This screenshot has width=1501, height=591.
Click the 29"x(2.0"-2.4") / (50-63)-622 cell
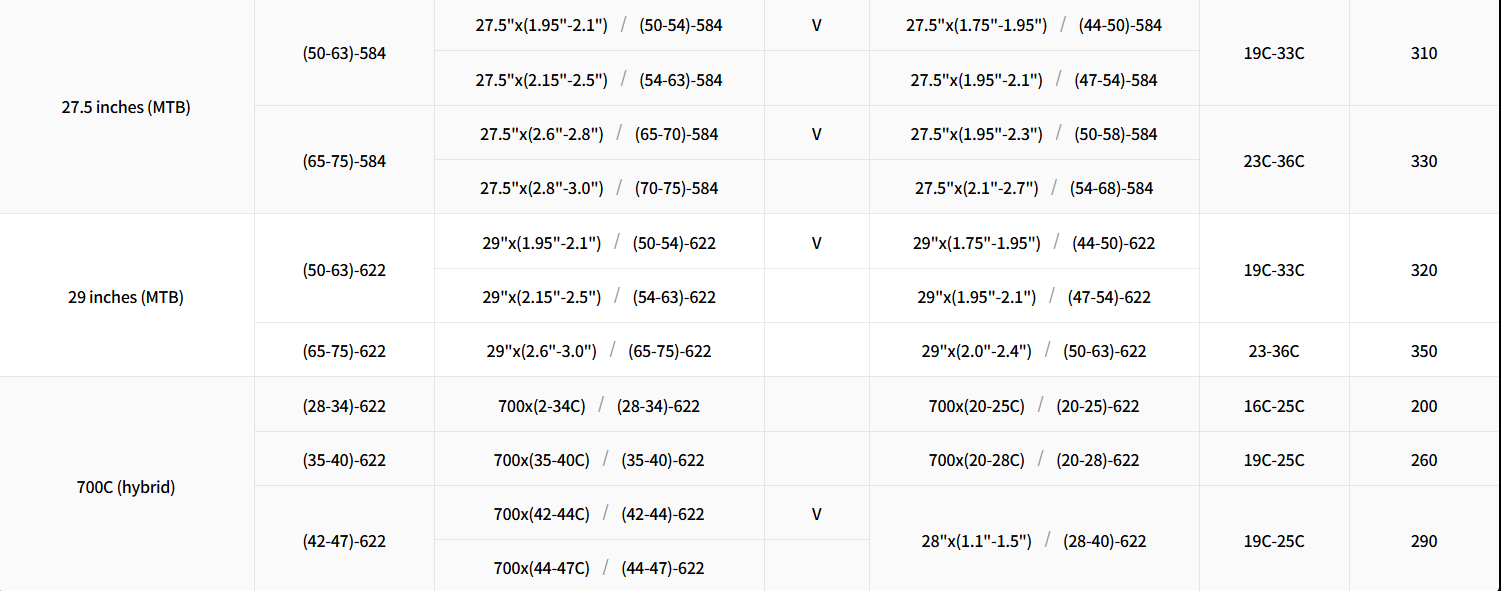click(x=1034, y=351)
